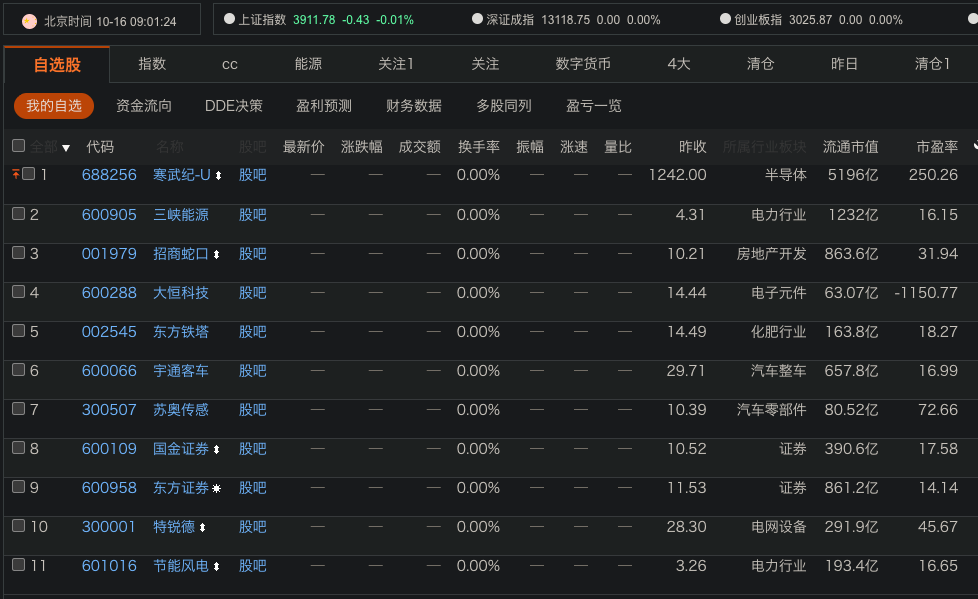Click the marker icon beside 招商蛇口
This screenshot has height=599, width=978.
216,254
